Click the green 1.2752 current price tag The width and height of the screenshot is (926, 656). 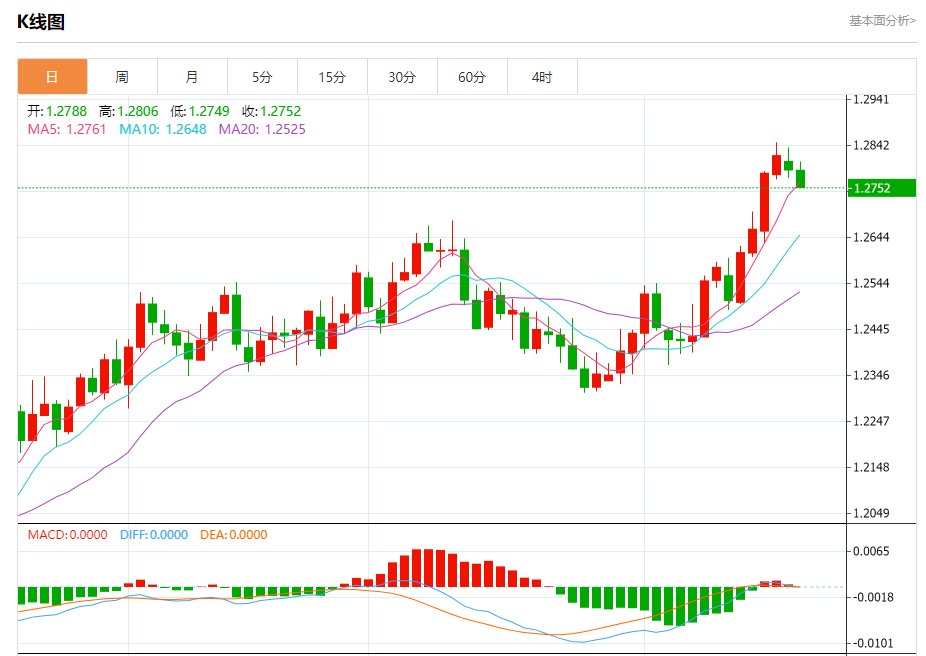pyautogui.click(x=882, y=188)
